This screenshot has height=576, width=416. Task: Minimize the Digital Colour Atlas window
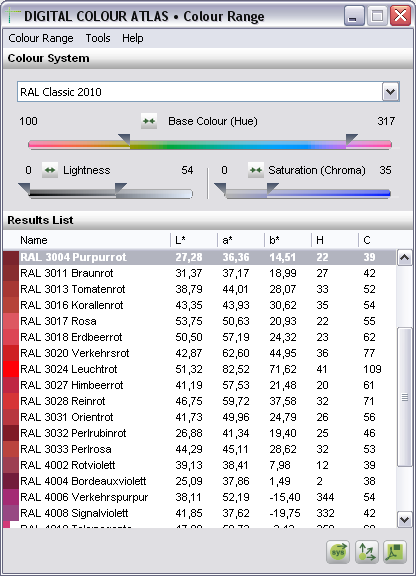pyautogui.click(x=354, y=16)
